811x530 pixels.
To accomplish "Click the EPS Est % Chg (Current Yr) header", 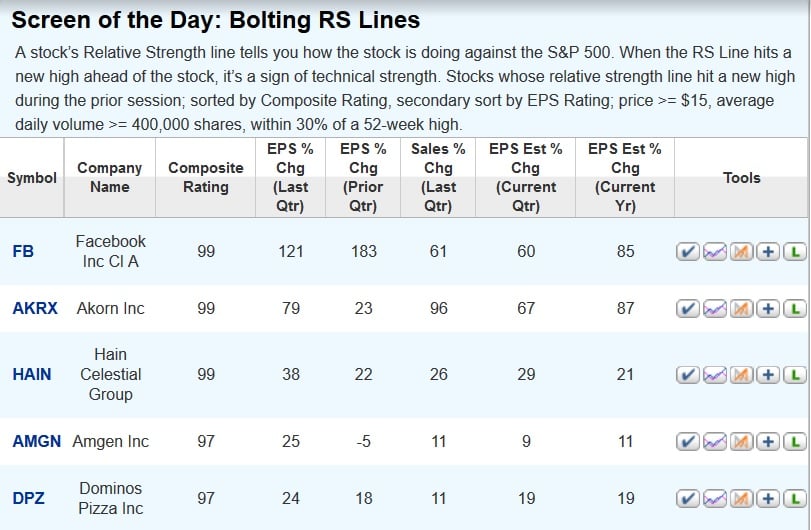I will [625, 178].
